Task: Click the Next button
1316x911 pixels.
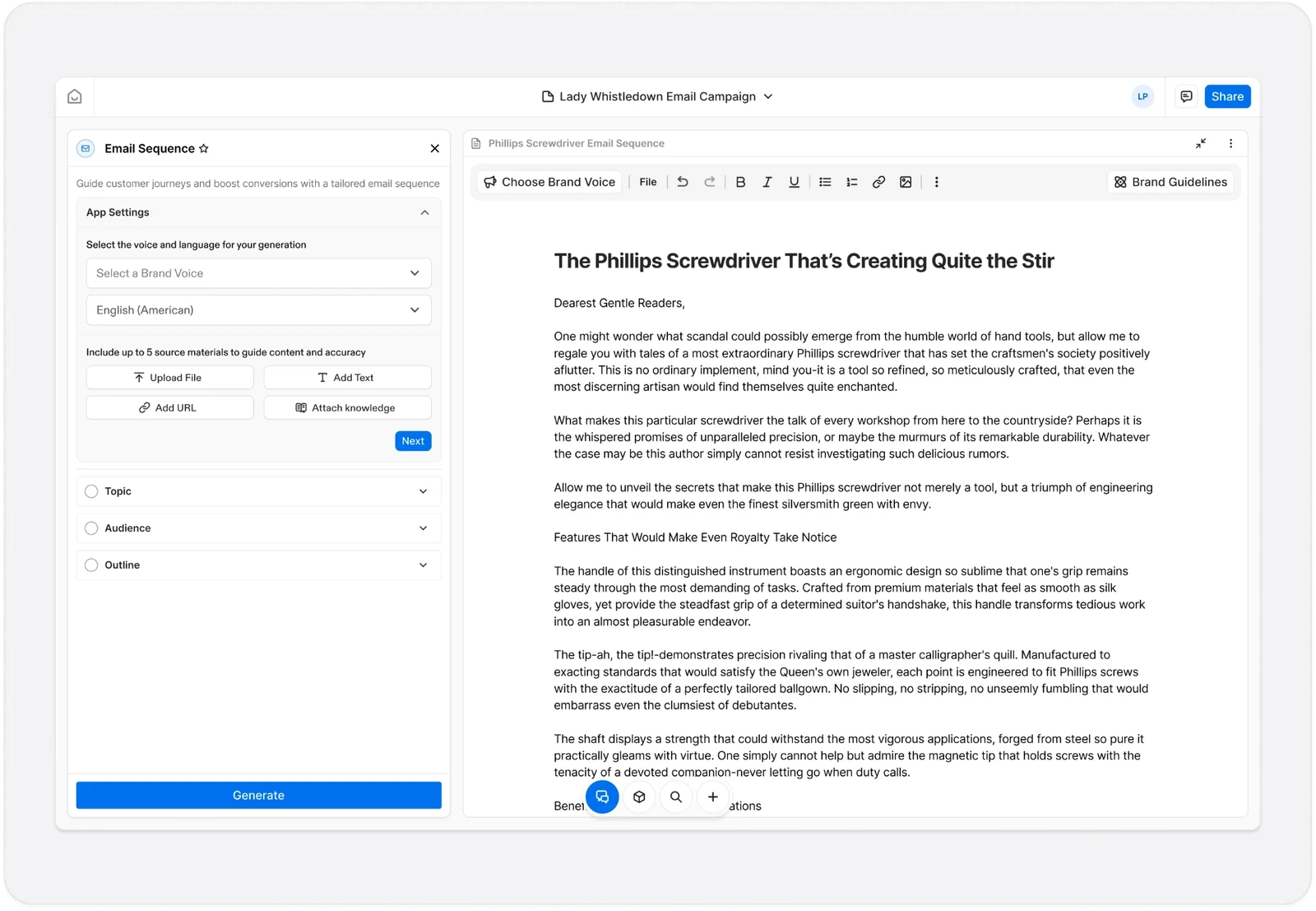Action: point(413,441)
